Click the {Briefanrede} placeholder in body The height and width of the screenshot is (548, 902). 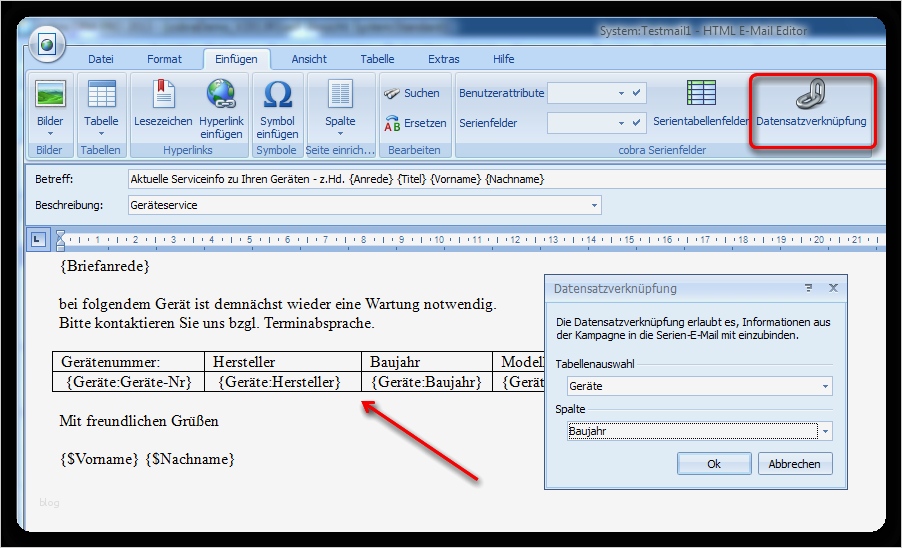(x=105, y=266)
